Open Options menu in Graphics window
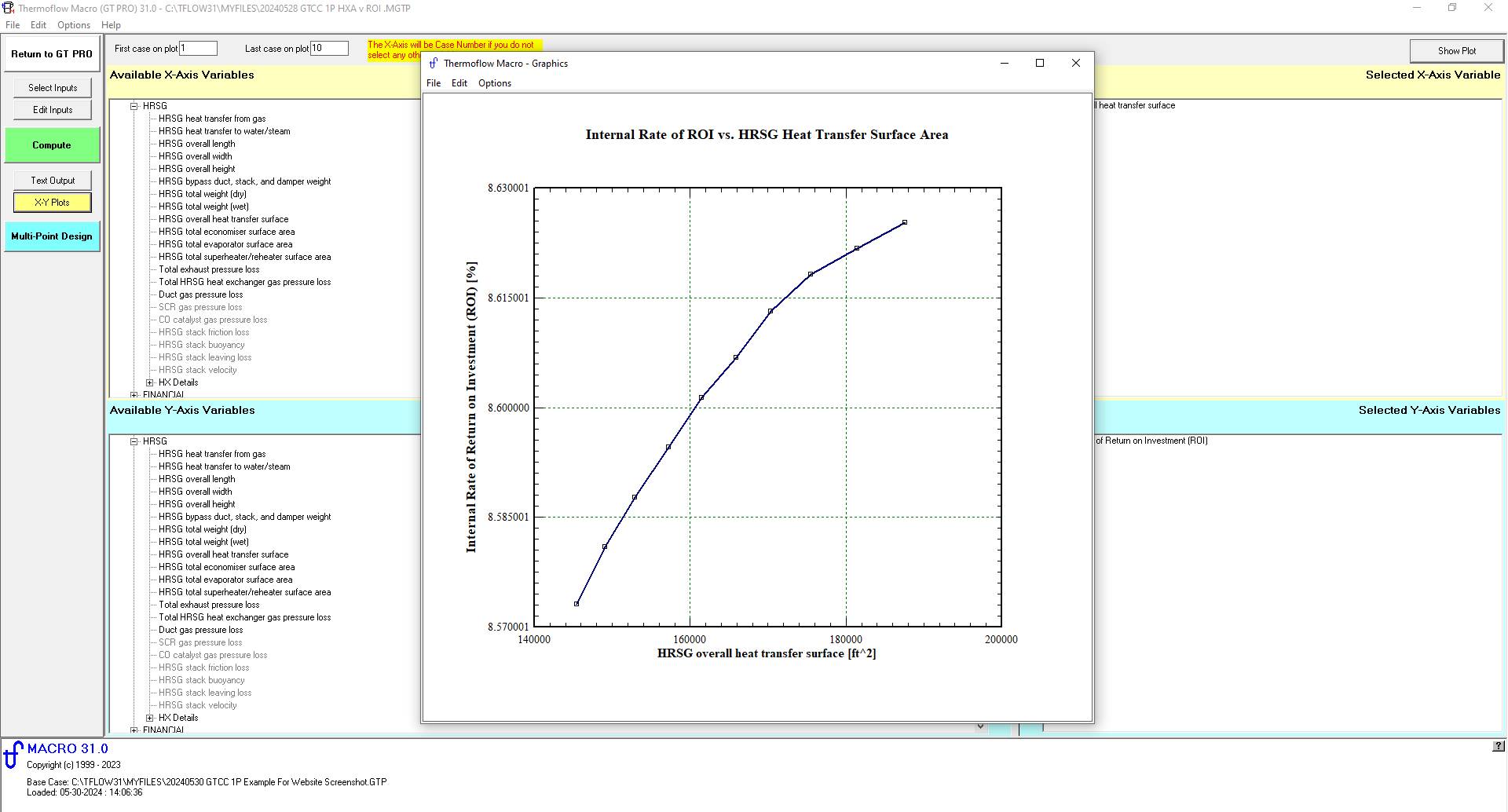The height and width of the screenshot is (812, 1508). [x=495, y=83]
